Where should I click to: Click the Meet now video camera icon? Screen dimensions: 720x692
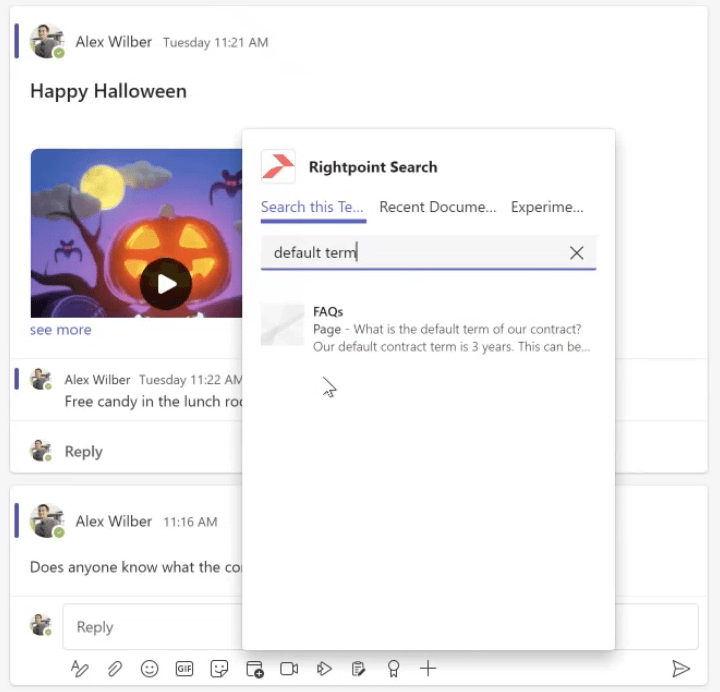289,669
